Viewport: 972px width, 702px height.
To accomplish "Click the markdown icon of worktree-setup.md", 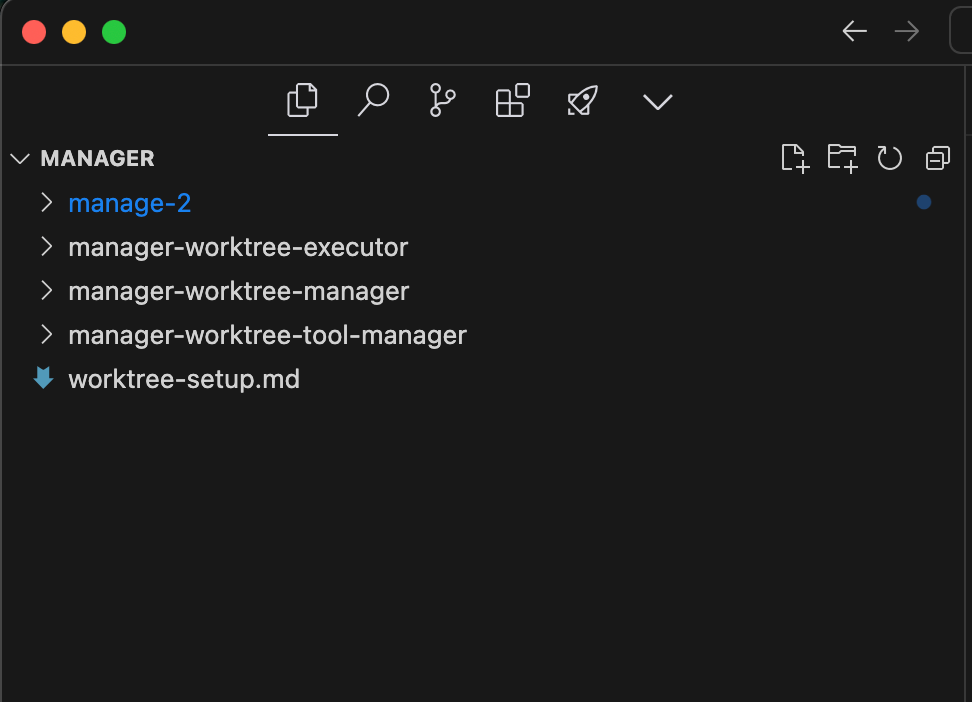I will pos(43,378).
